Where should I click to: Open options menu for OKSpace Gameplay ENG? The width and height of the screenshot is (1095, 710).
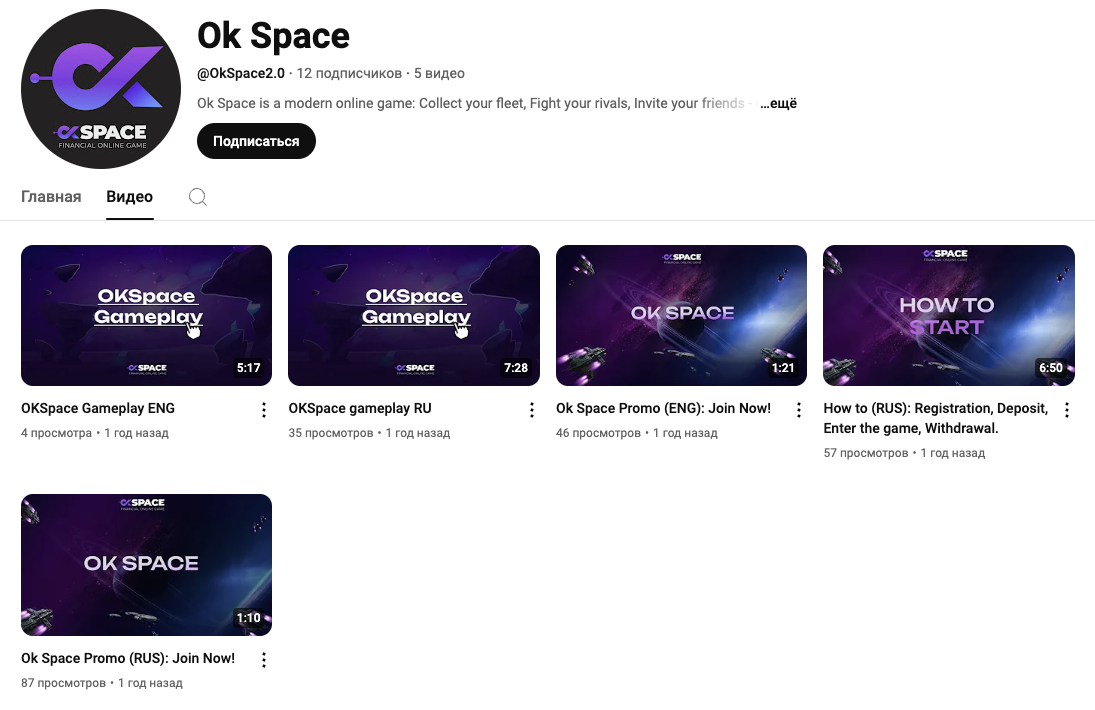[x=264, y=410]
